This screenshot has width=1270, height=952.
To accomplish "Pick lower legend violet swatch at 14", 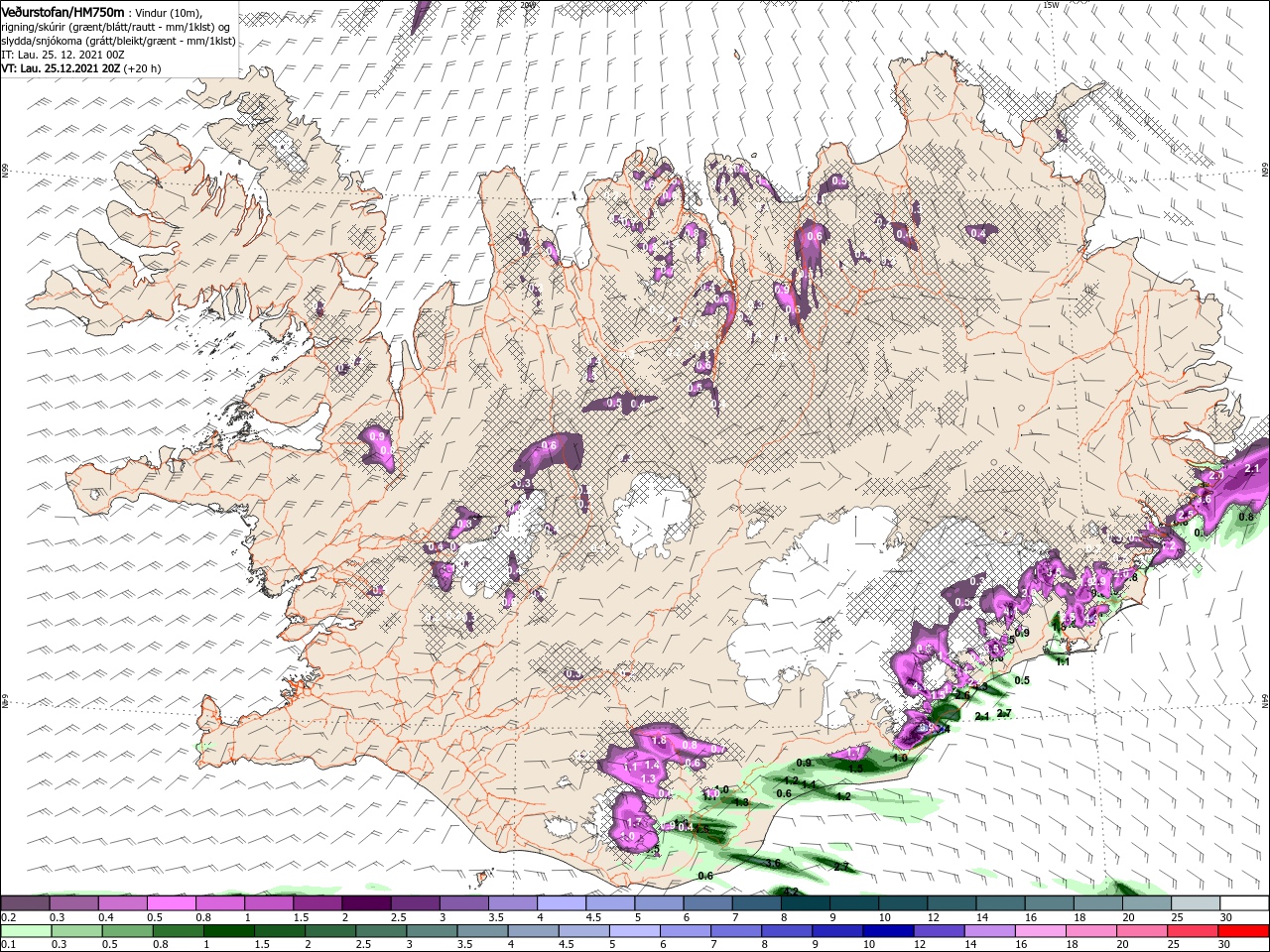I will click(988, 931).
